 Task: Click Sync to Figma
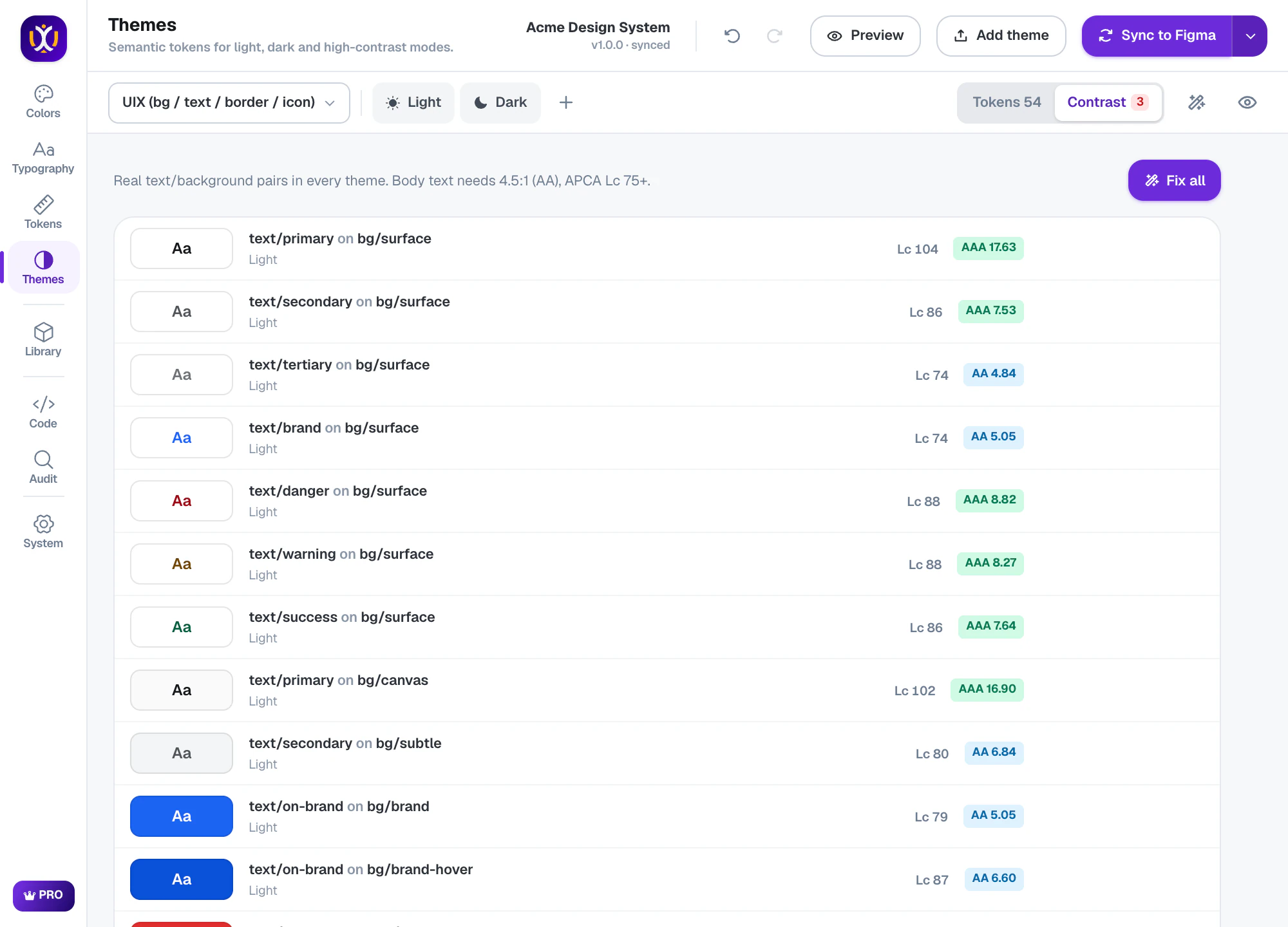(x=1157, y=36)
